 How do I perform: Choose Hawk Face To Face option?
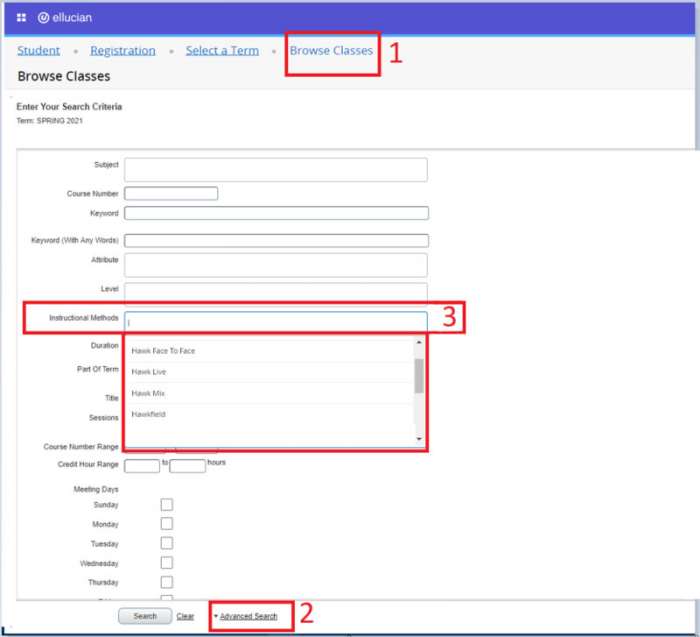coord(162,351)
